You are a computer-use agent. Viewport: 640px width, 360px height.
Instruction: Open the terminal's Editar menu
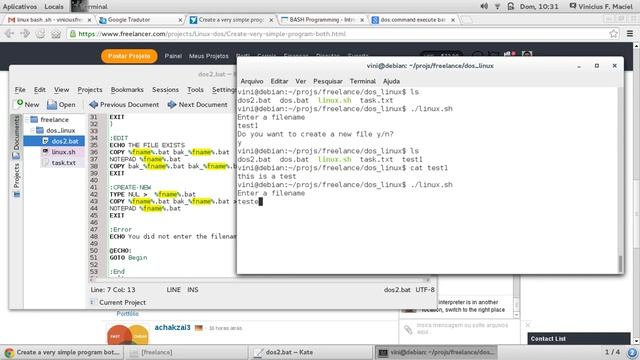click(x=279, y=81)
